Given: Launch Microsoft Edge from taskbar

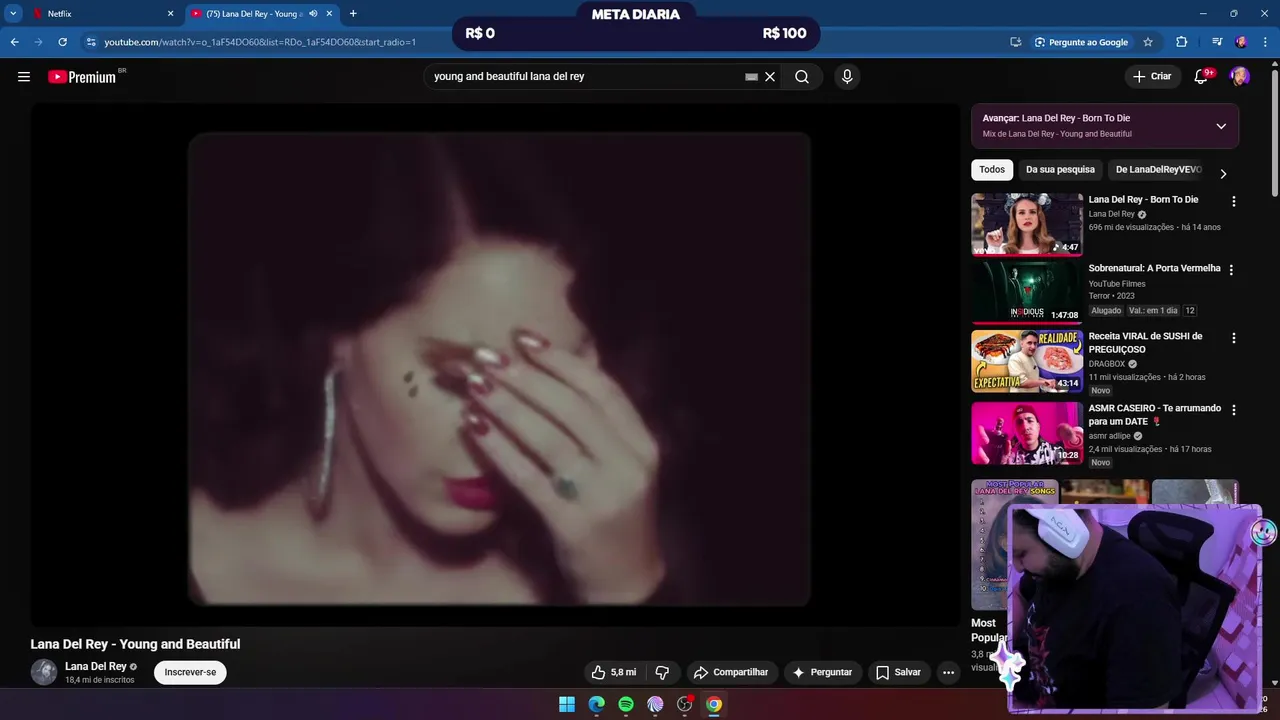Looking at the screenshot, I should point(596,704).
